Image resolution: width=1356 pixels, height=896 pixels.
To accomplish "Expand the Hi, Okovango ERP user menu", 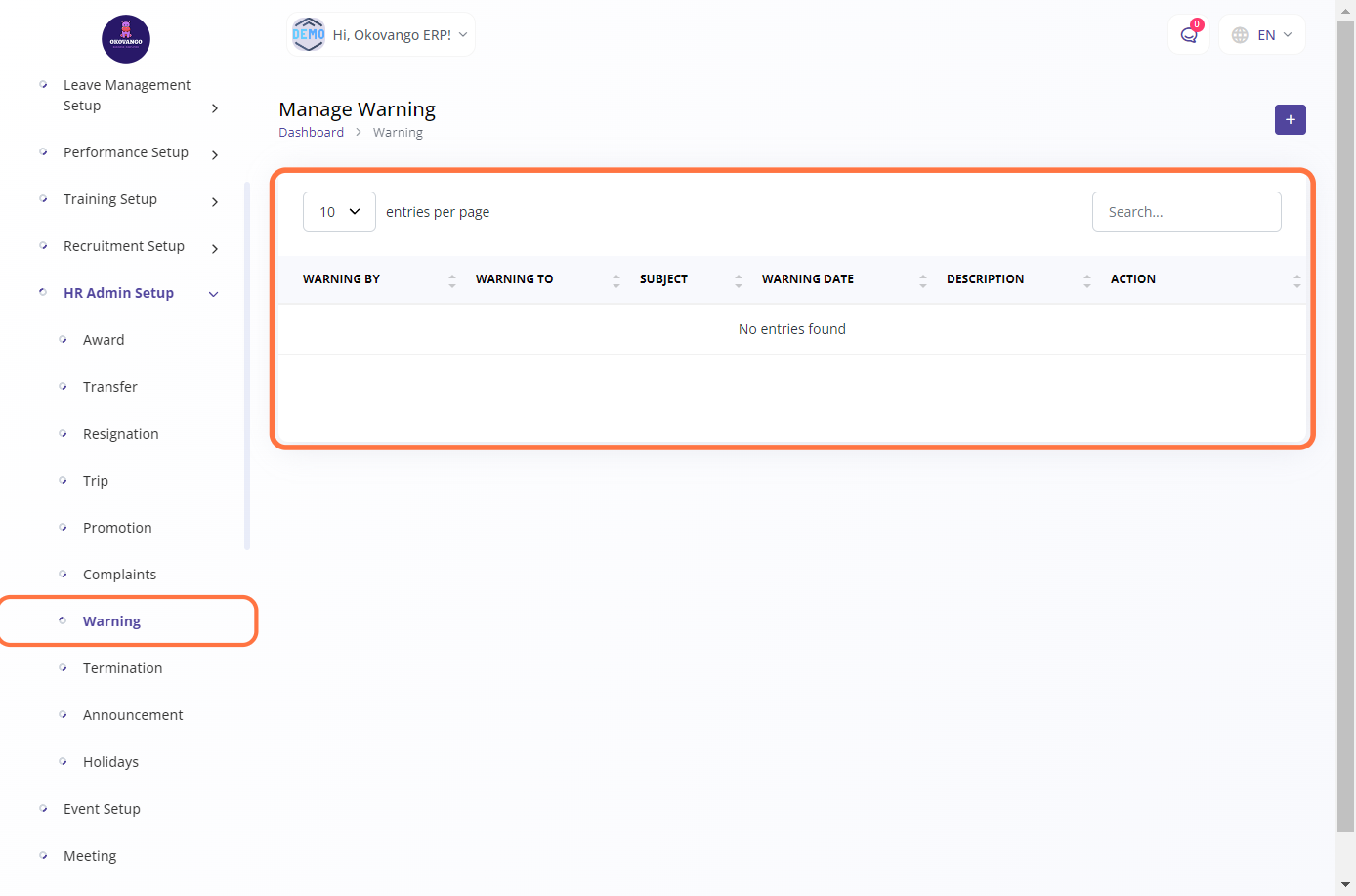I will [392, 35].
